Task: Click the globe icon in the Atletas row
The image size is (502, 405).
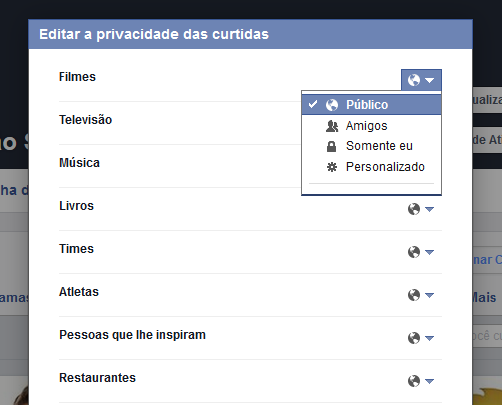Action: click(414, 295)
